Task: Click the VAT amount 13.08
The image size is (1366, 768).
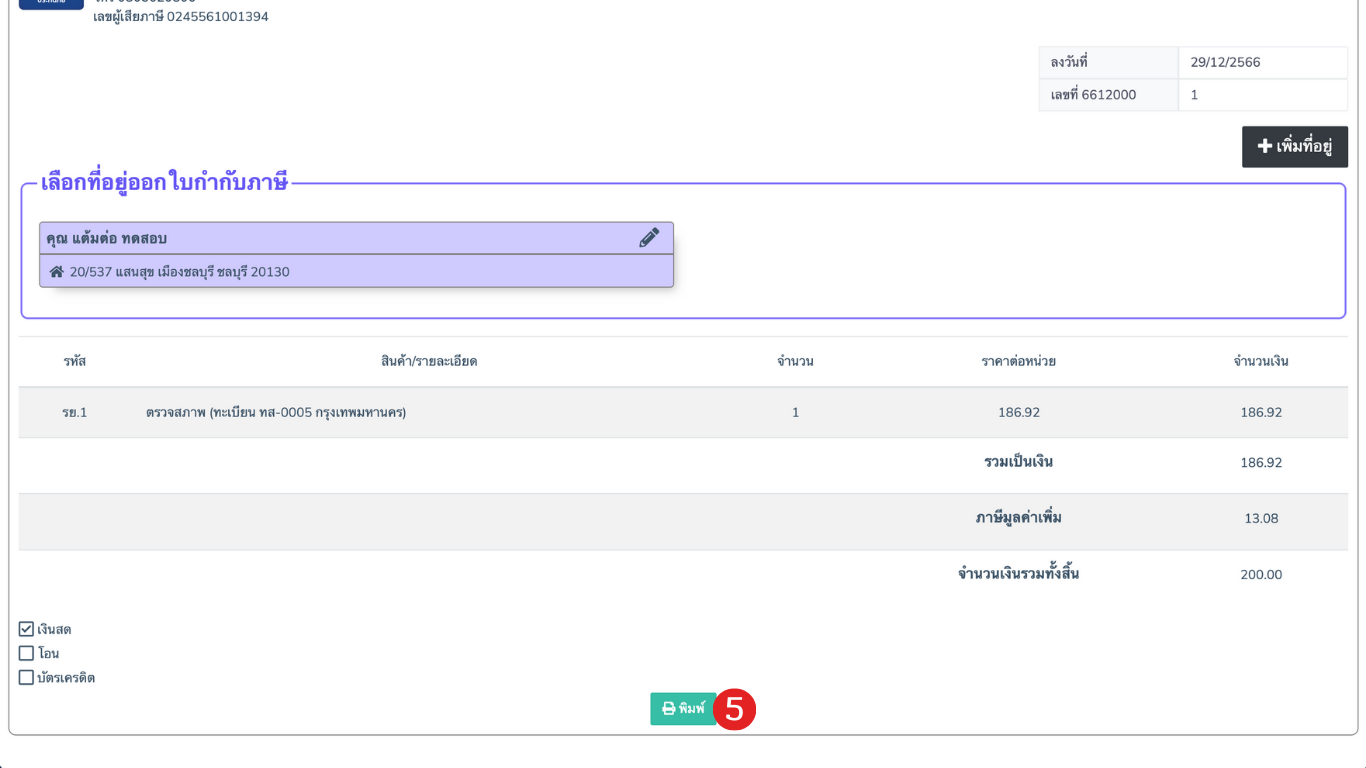Action: point(1261,518)
